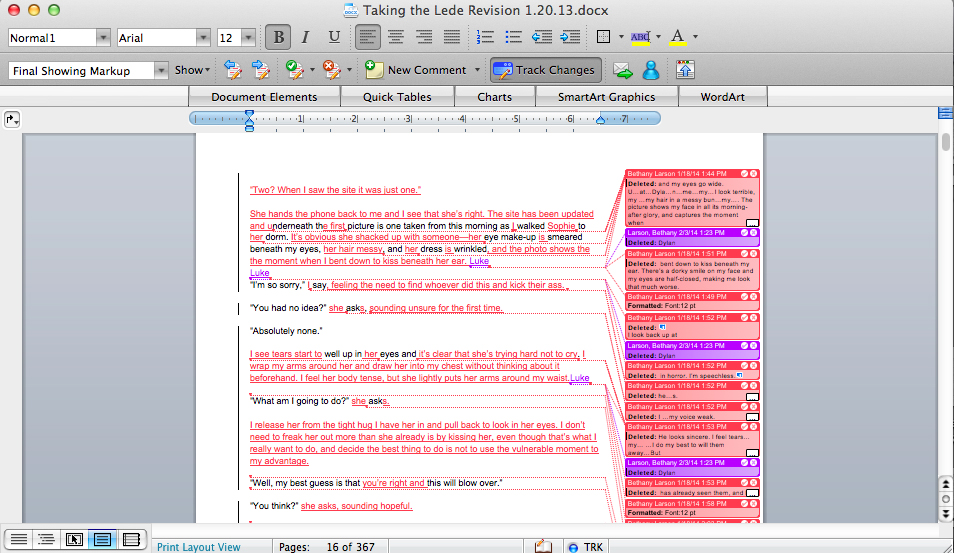Click the justify text alignment icon
Screen dimensions: 954x553
(451, 37)
